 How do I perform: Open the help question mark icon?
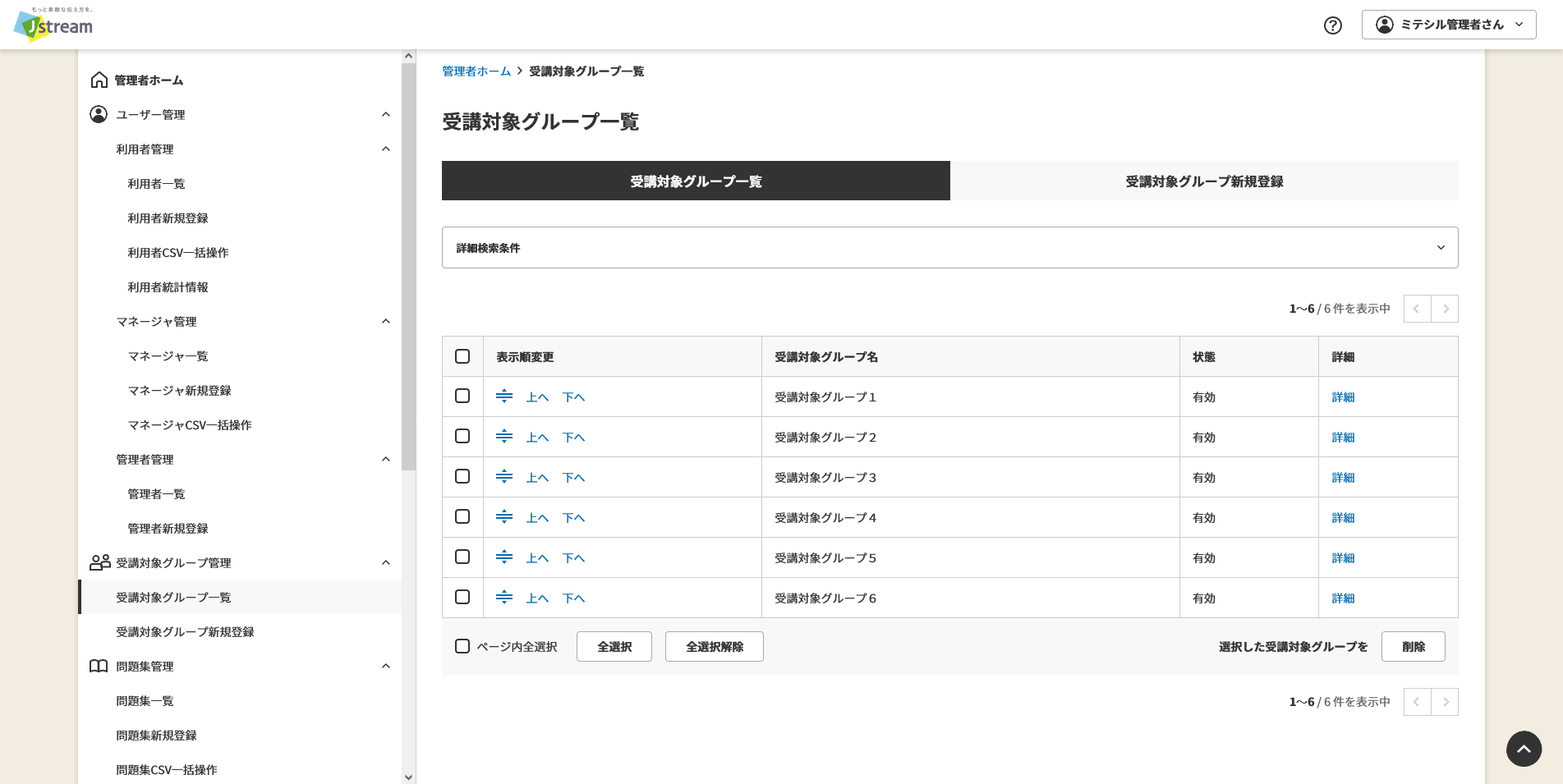click(x=1333, y=25)
